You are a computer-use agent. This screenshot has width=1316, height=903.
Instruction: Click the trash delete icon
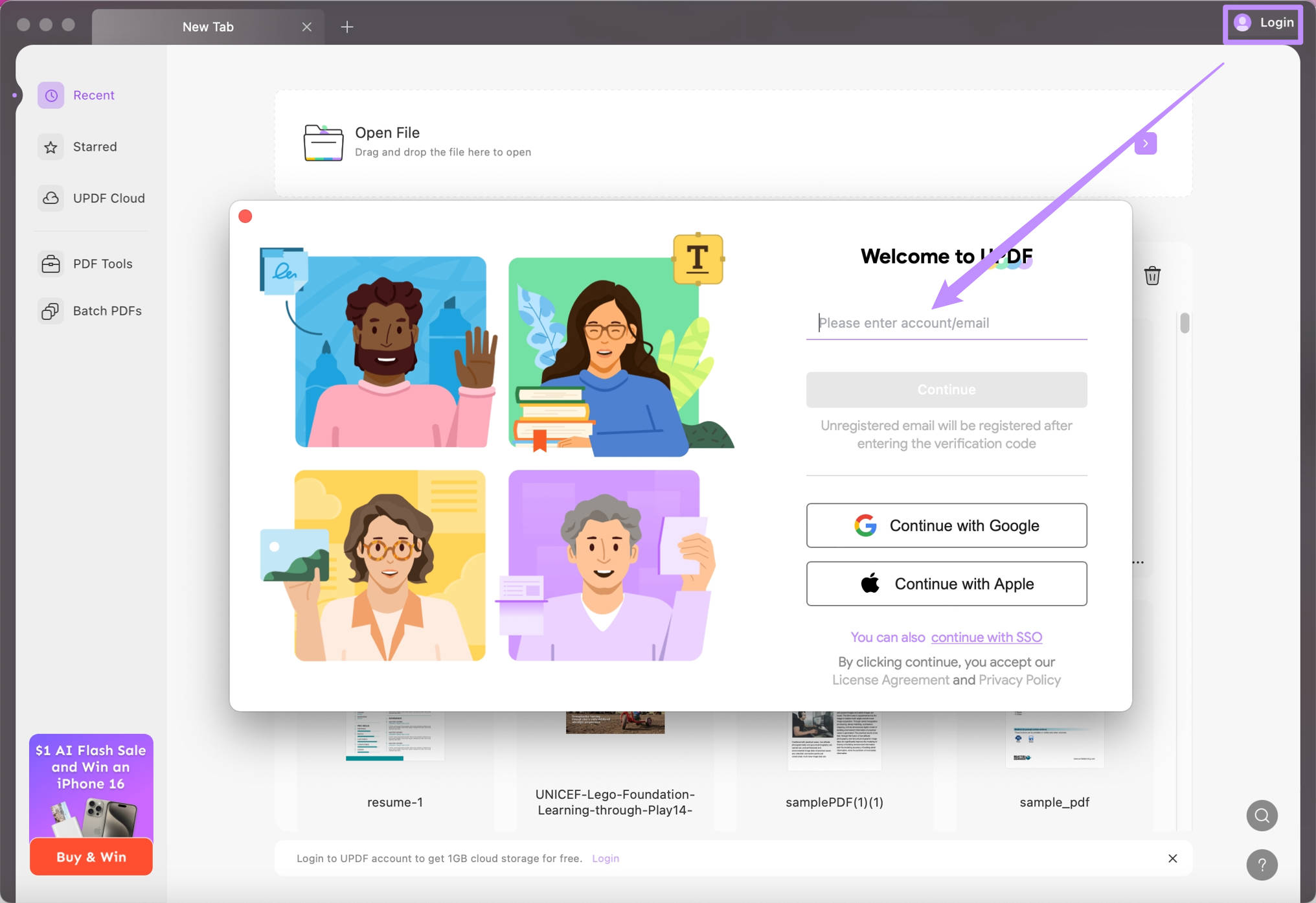(x=1152, y=275)
